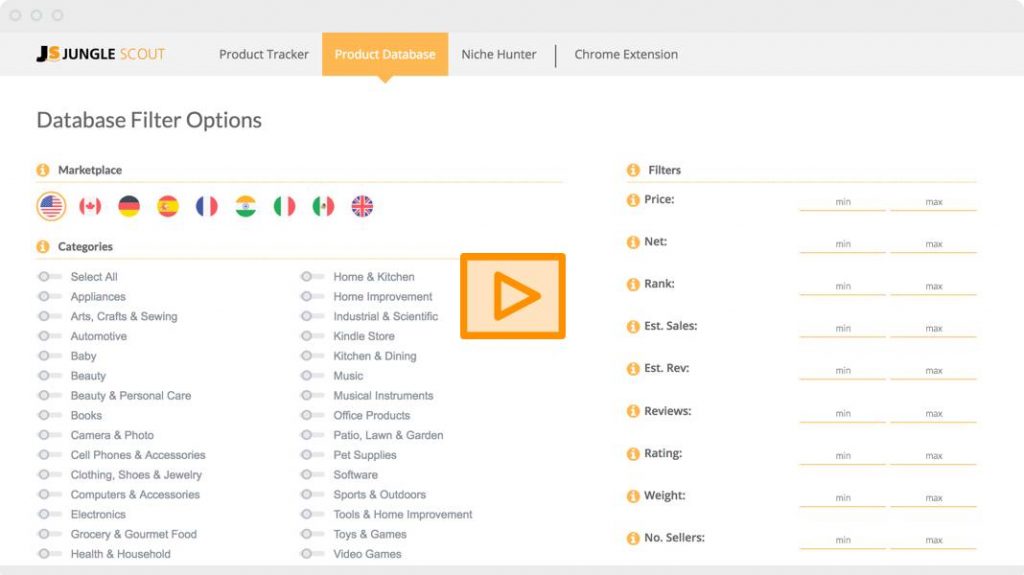
Task: Enable the Appliances category
Action: pos(50,296)
